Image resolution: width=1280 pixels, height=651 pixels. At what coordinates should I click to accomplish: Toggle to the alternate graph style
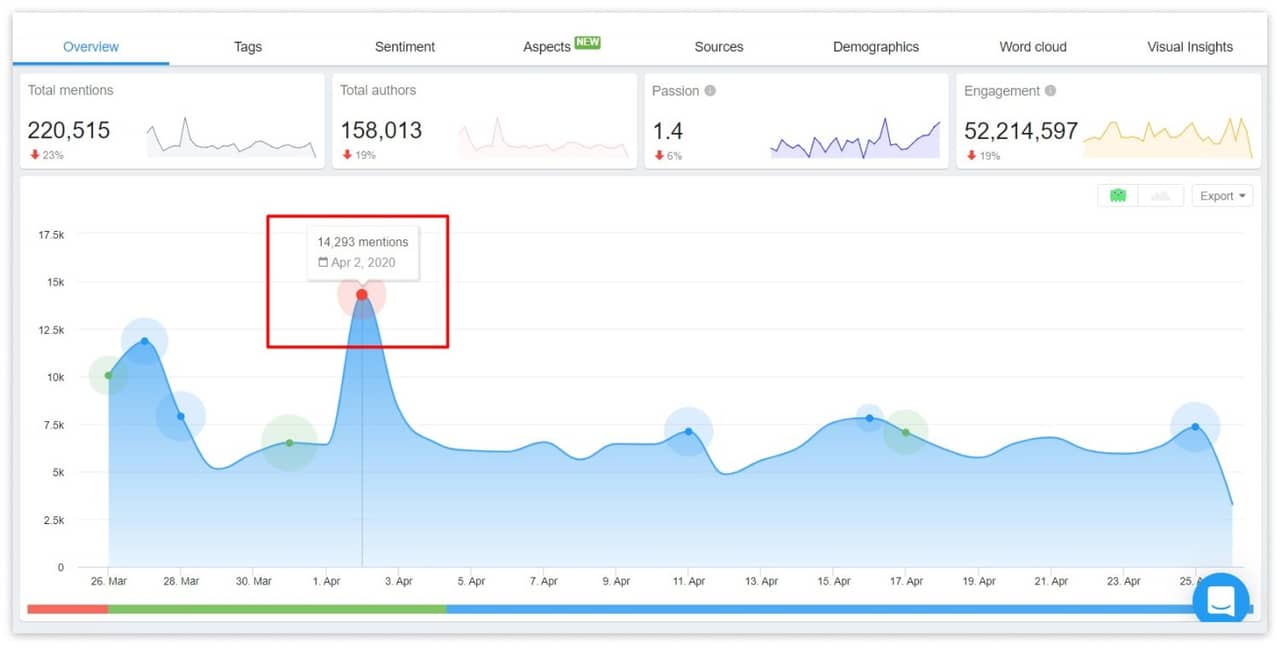coord(1160,195)
